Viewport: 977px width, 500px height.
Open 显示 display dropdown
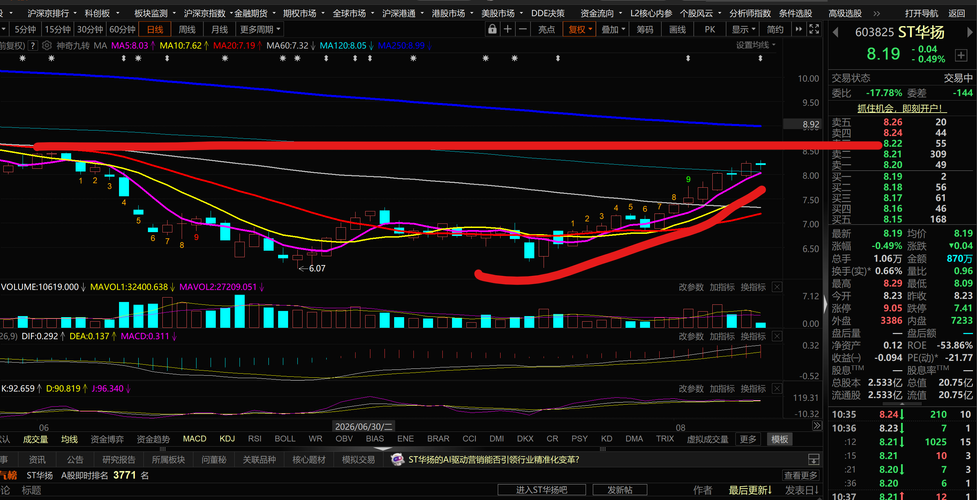743,29
